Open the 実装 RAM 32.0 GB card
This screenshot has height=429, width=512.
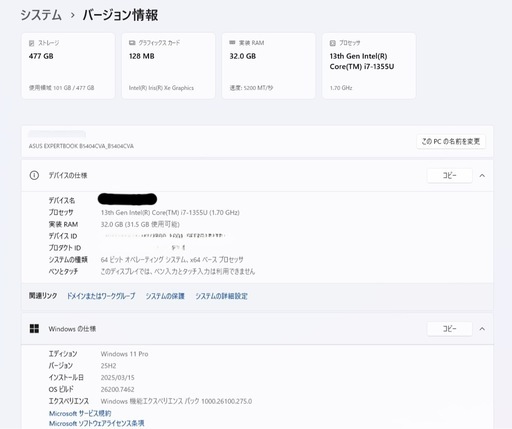pos(269,66)
